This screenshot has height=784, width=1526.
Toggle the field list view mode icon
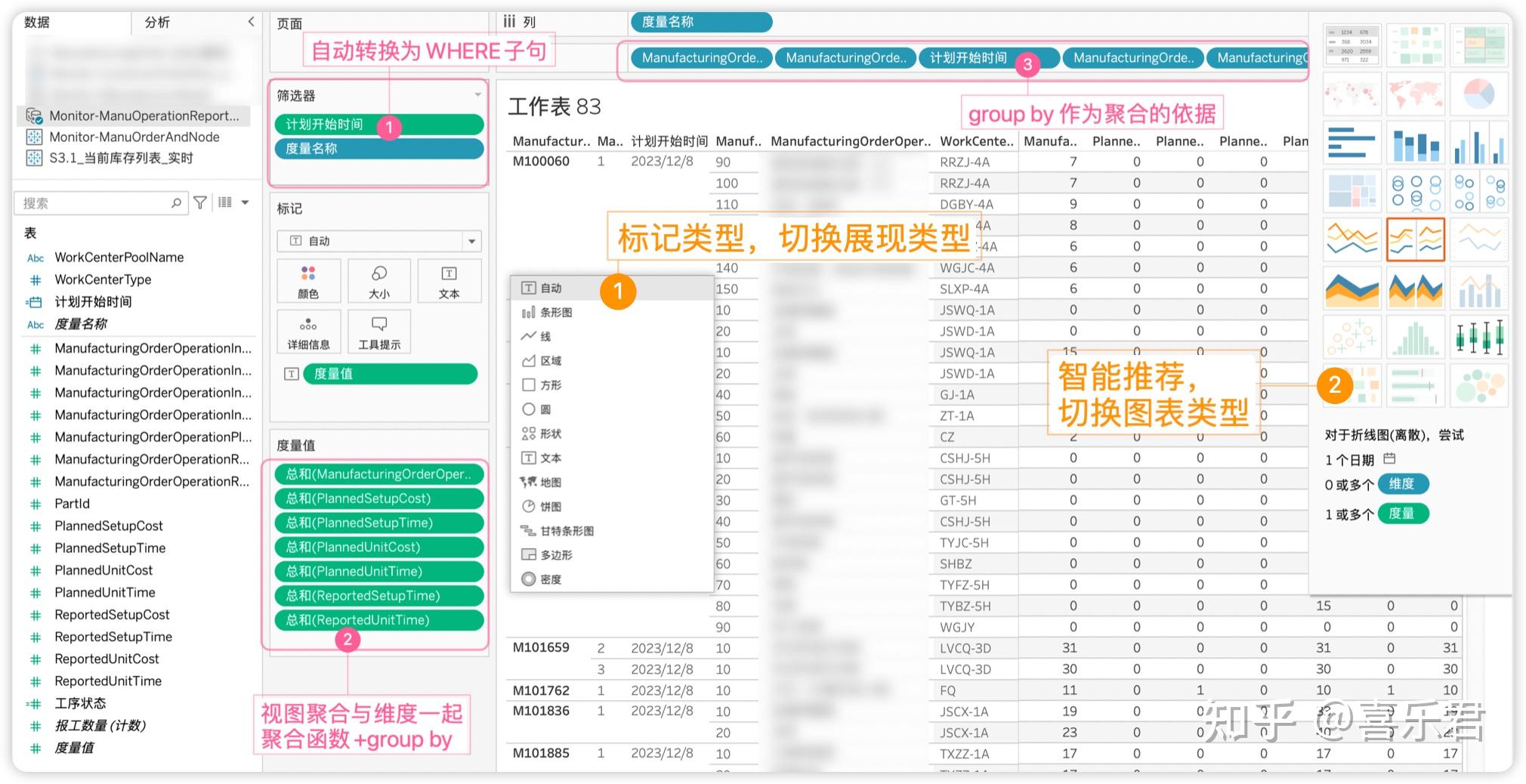(x=224, y=202)
